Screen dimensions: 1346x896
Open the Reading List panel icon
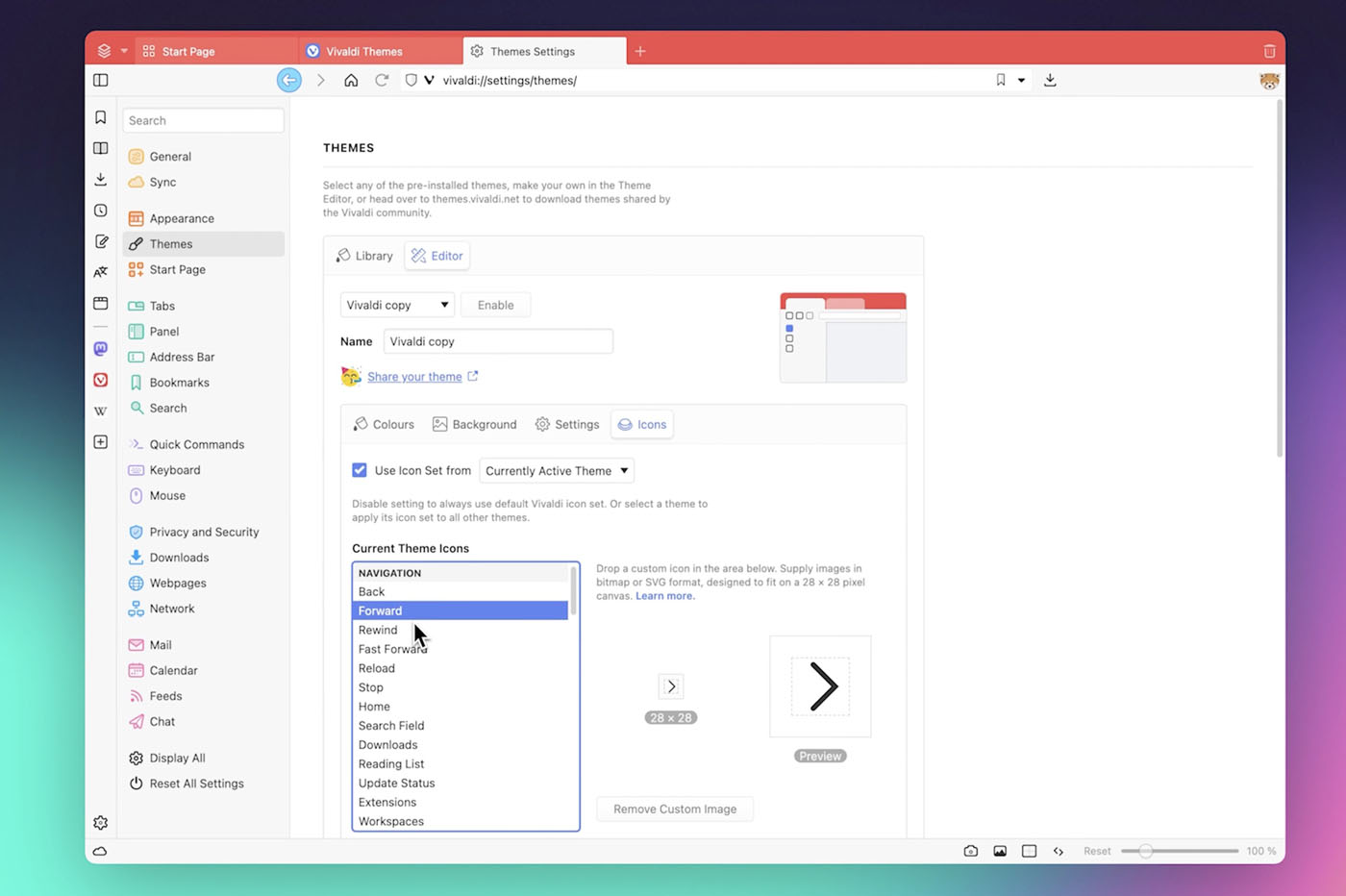tap(101, 148)
